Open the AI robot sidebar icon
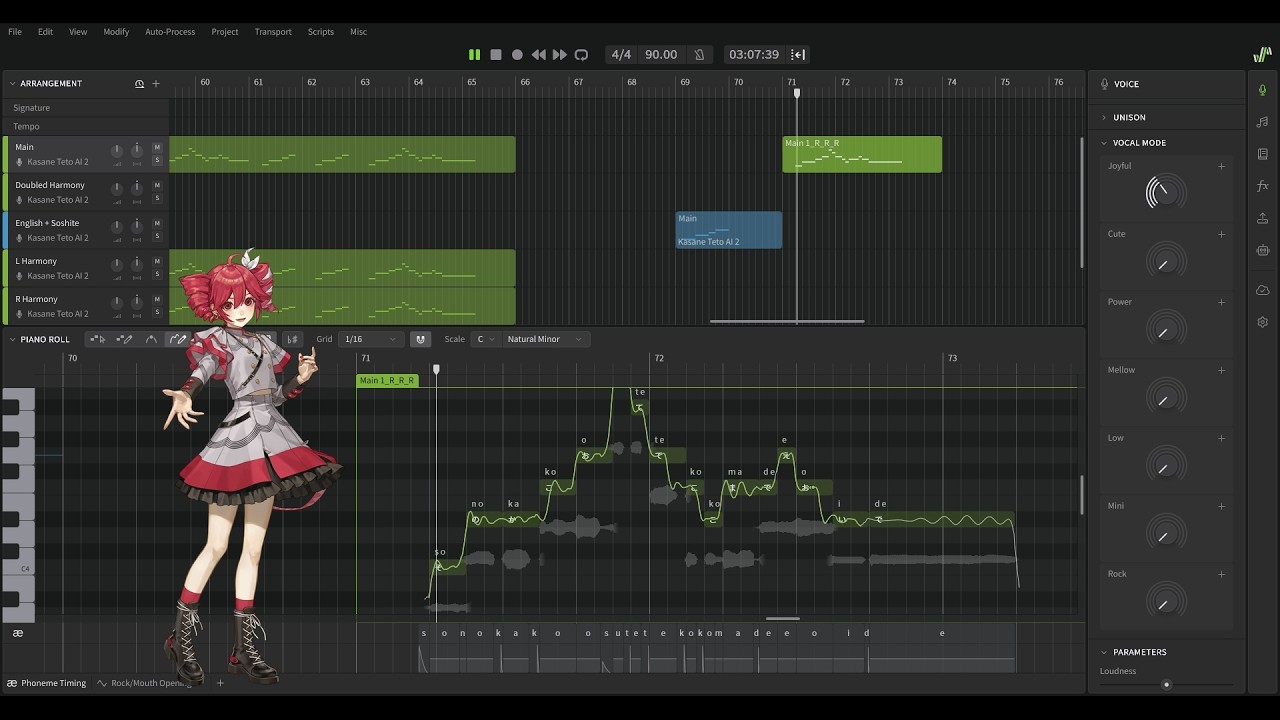The height and width of the screenshot is (720, 1280). 1263,250
